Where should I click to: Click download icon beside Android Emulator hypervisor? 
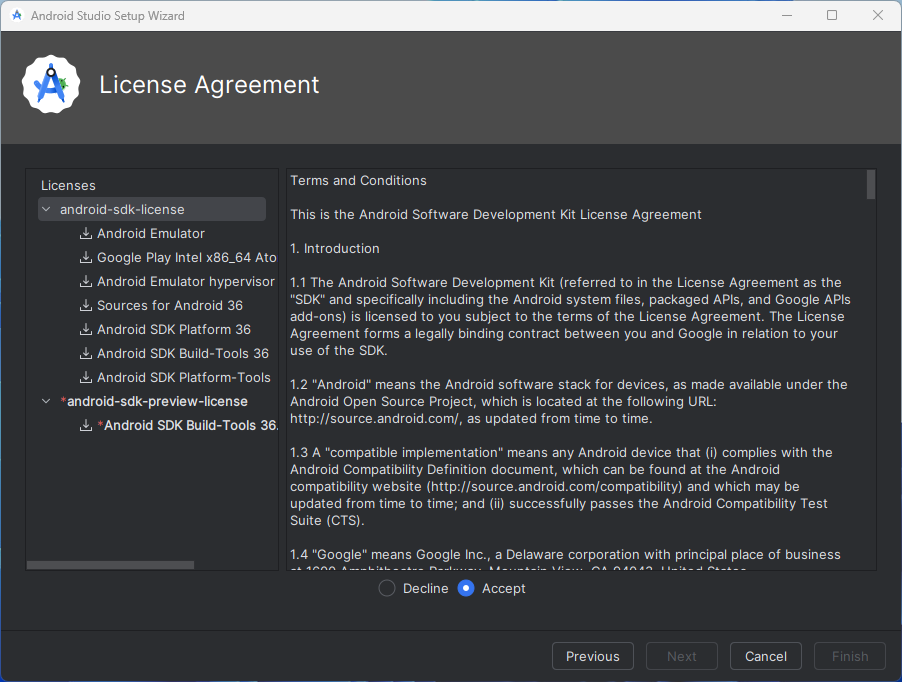pos(86,282)
